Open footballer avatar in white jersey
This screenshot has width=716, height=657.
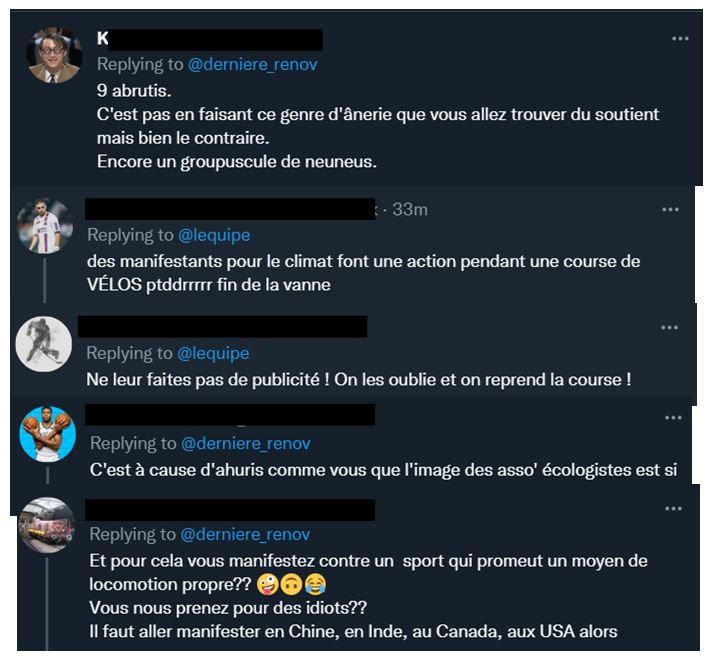click(45, 226)
